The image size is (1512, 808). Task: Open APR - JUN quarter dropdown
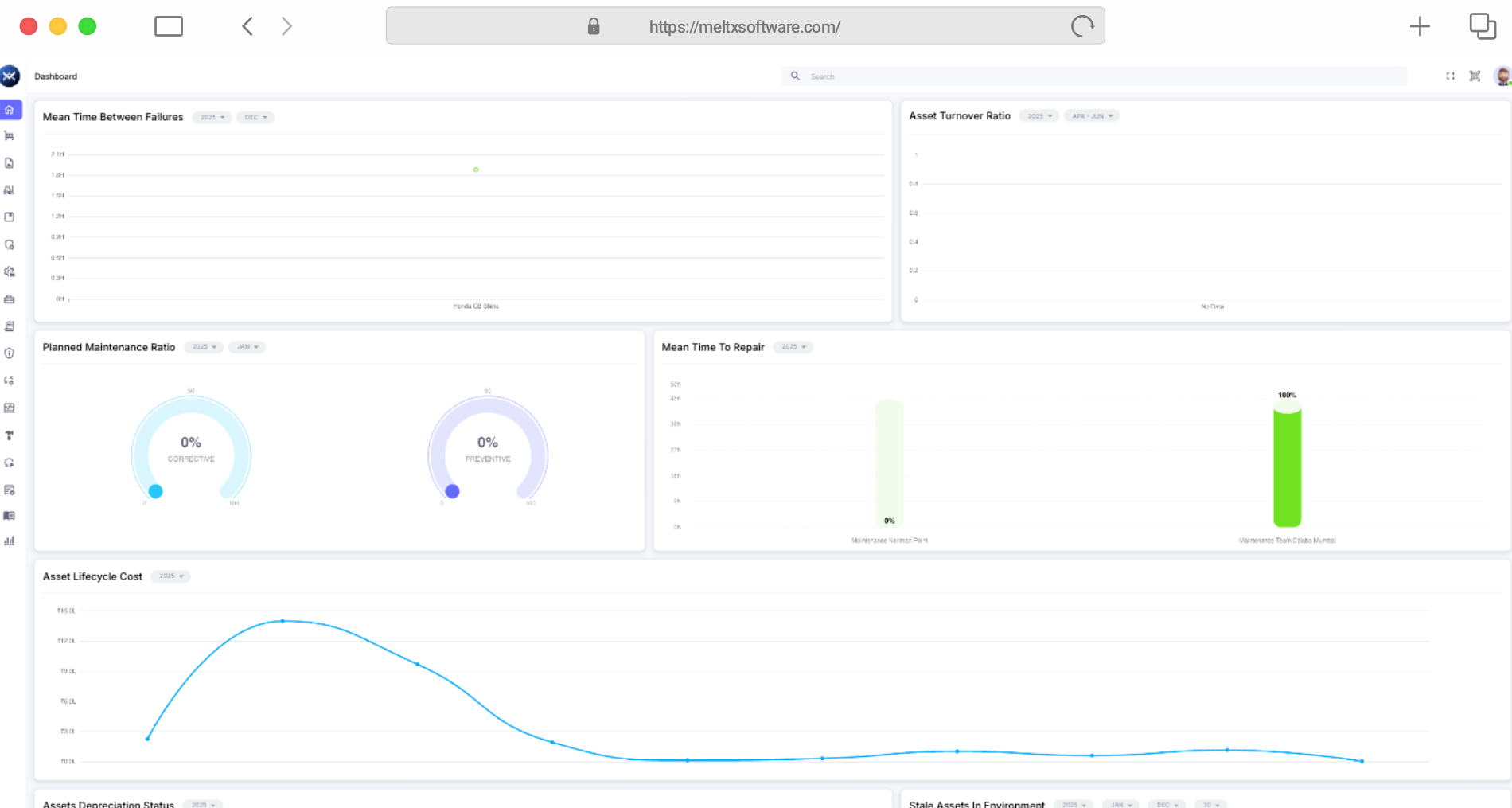tap(1092, 116)
